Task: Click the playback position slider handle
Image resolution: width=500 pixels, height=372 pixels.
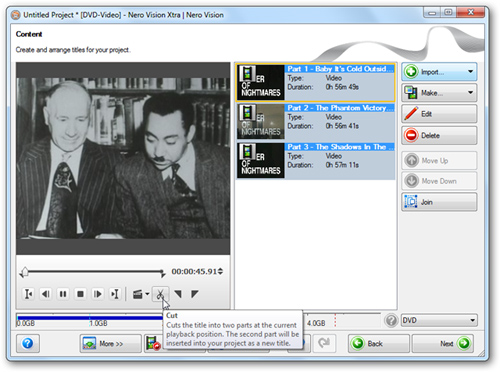Action: tap(24, 272)
